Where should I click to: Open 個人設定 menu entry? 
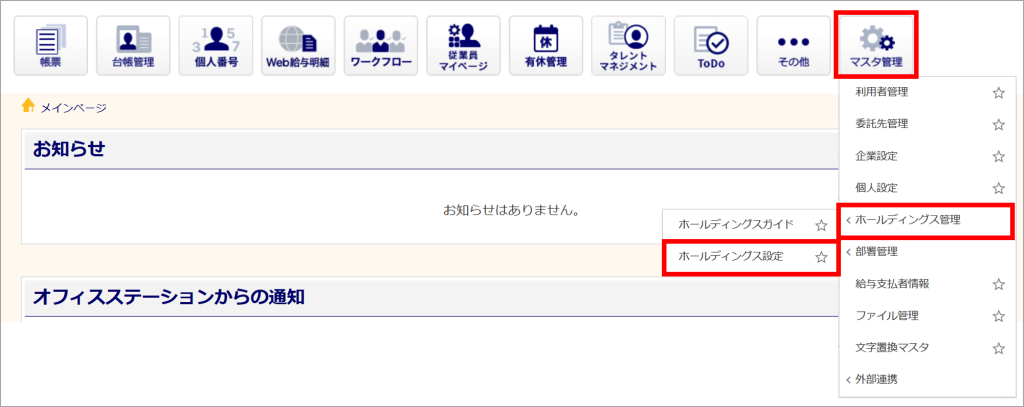[x=876, y=187]
